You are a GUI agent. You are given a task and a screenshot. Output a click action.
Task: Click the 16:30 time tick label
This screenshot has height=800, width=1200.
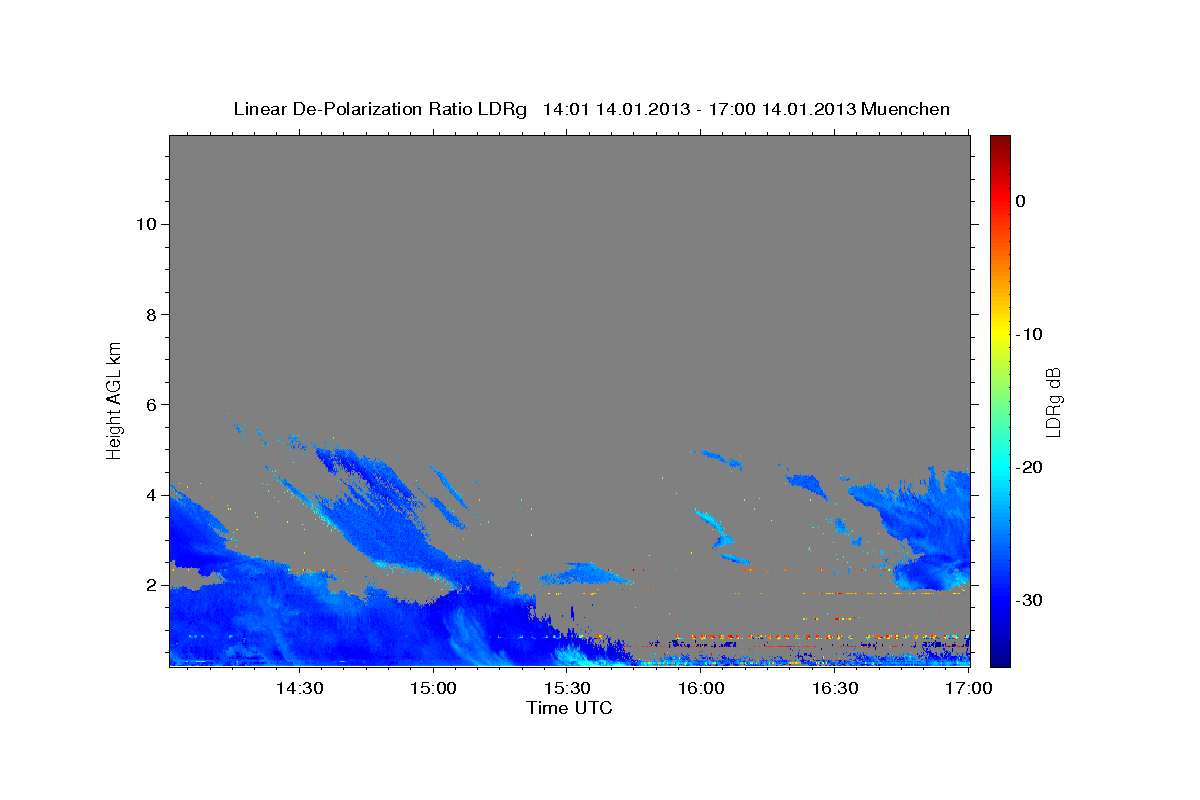835,689
